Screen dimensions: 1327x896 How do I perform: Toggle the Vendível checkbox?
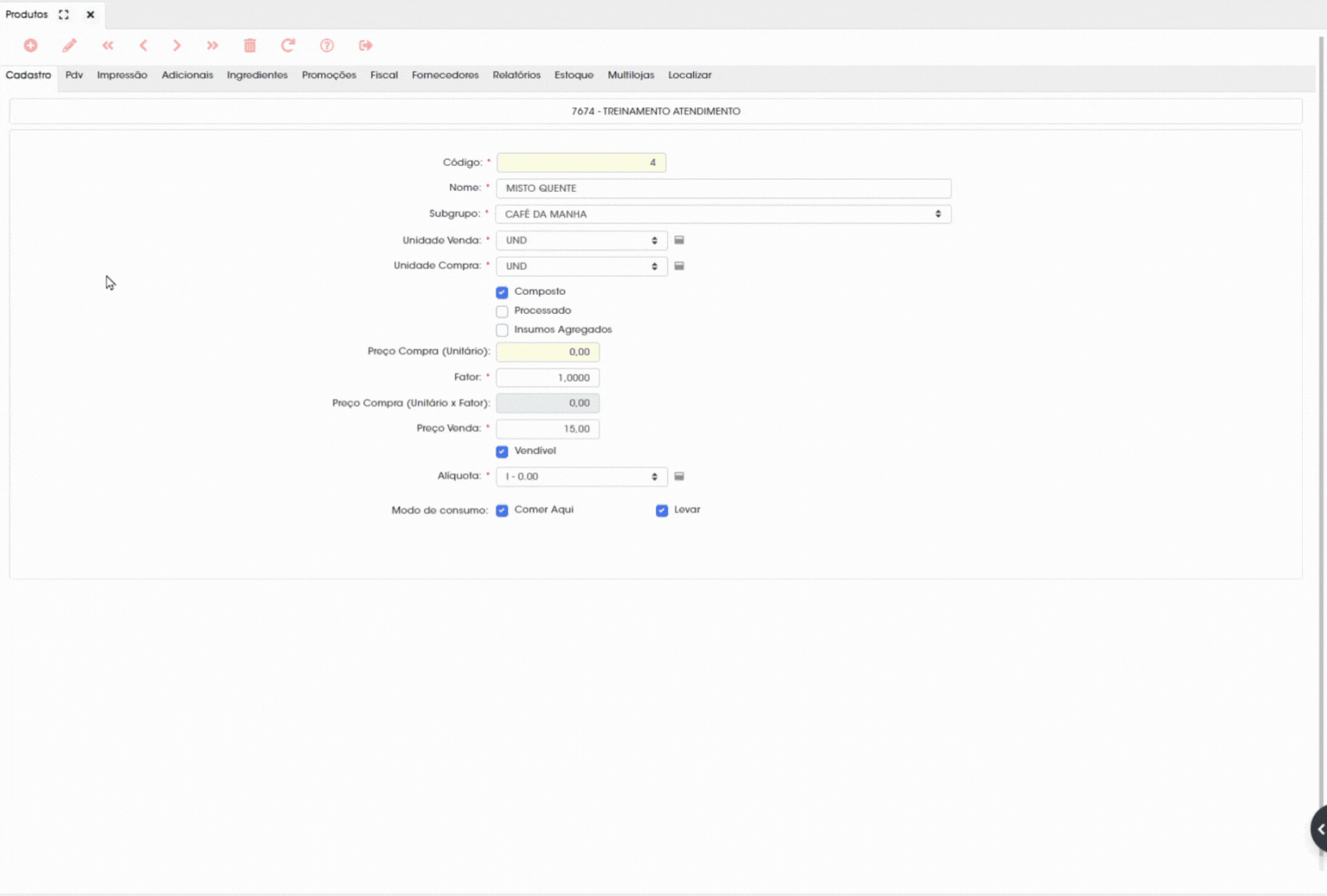502,451
